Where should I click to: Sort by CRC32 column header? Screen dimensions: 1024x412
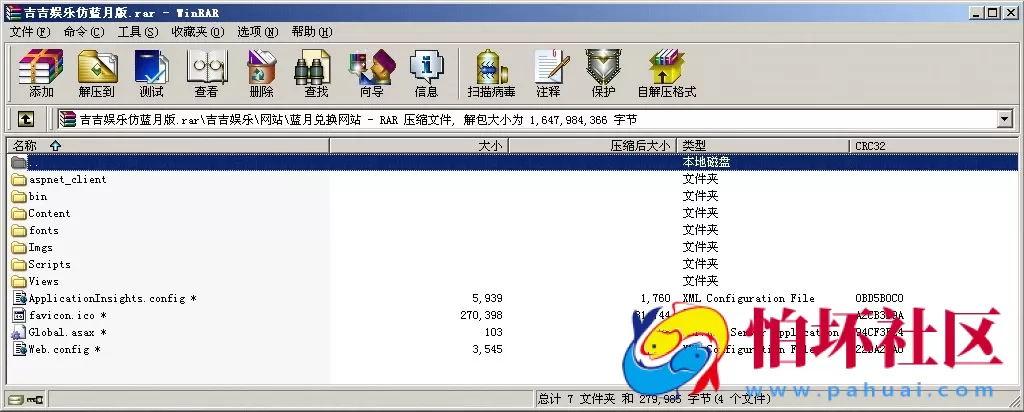pyautogui.click(x=934, y=146)
